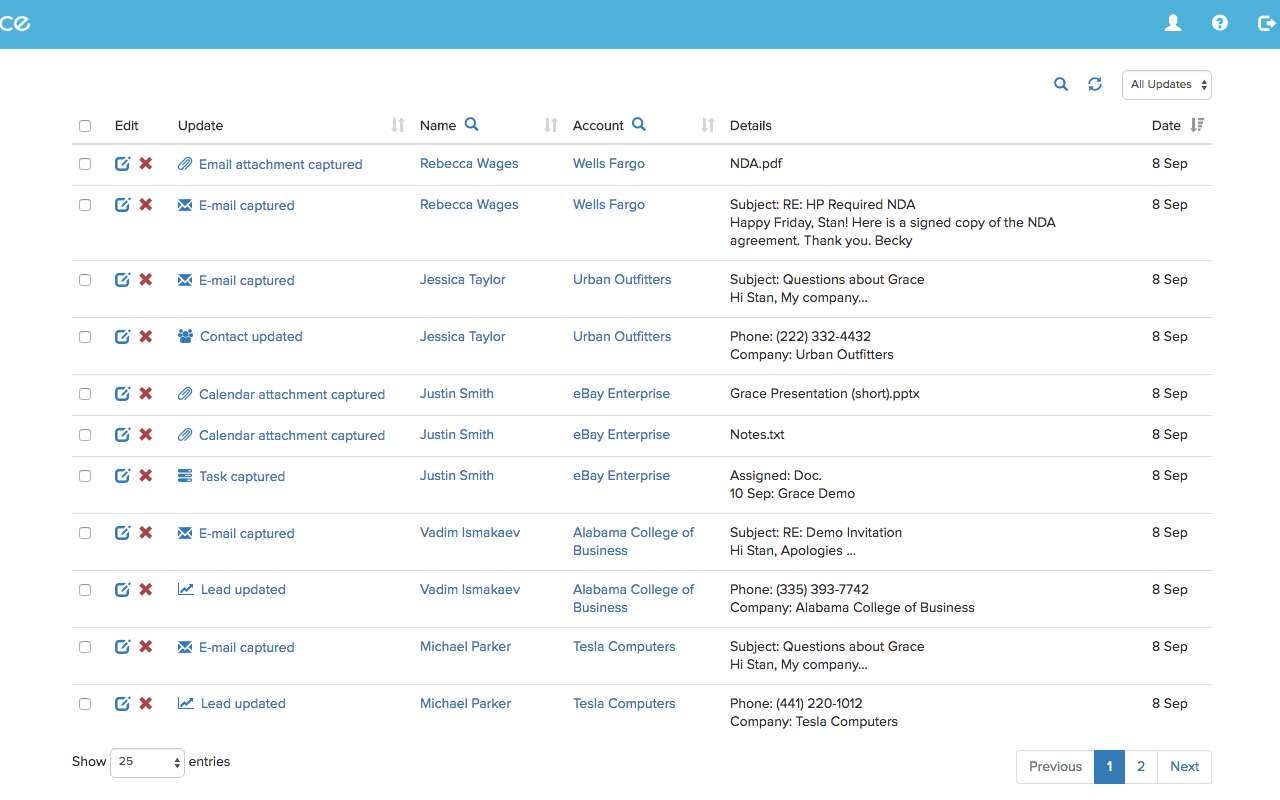Screen dimensions: 1280x800
Task: Open the Email attachment captured link
Action: (281, 164)
